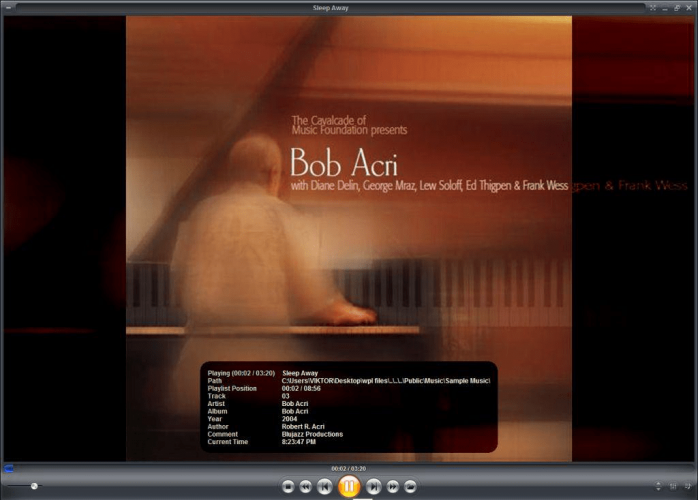The height and width of the screenshot is (500, 698).
Task: Click Author value 'Robert R. Acri'
Action: point(303,426)
